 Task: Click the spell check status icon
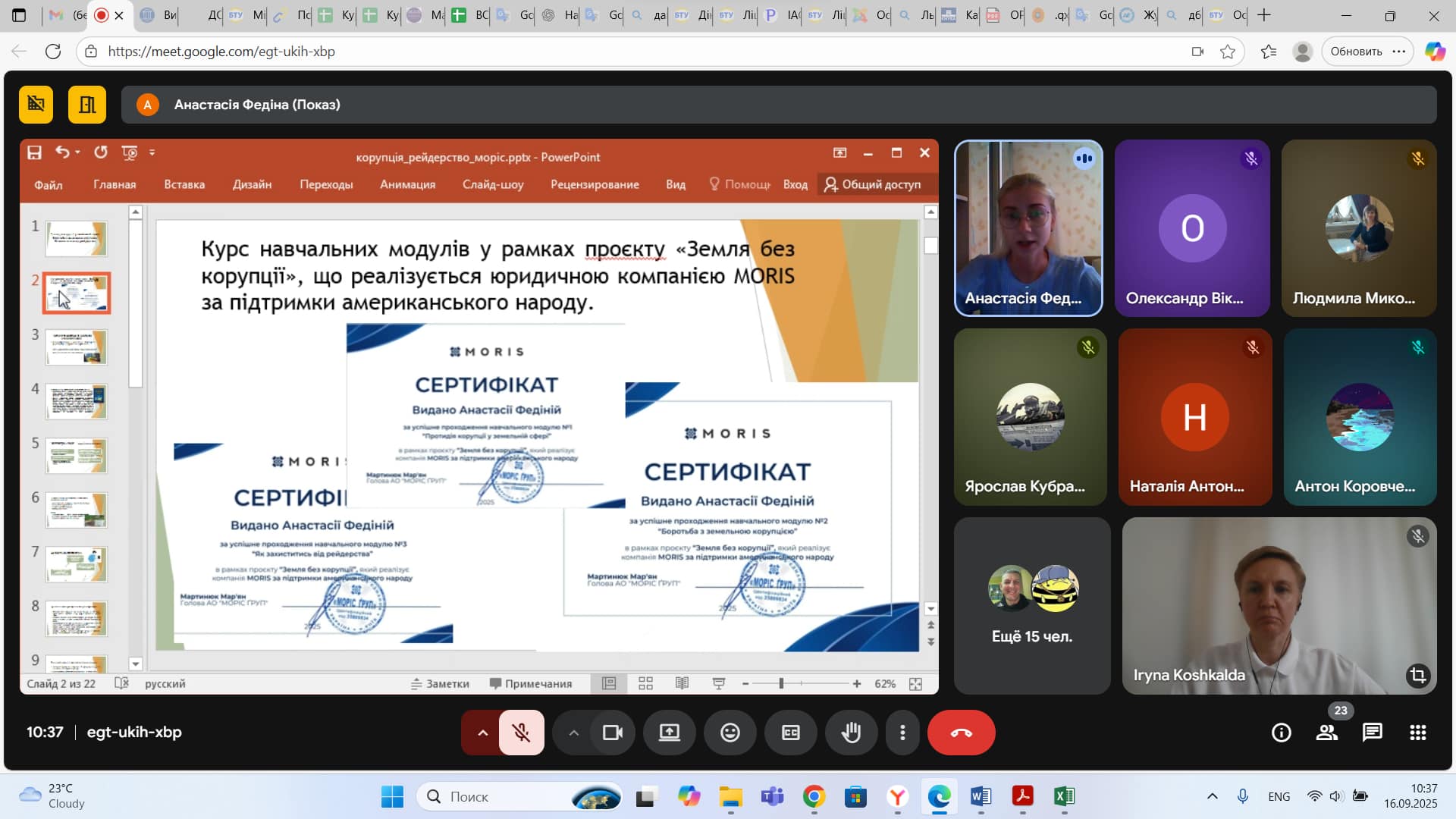click(121, 683)
